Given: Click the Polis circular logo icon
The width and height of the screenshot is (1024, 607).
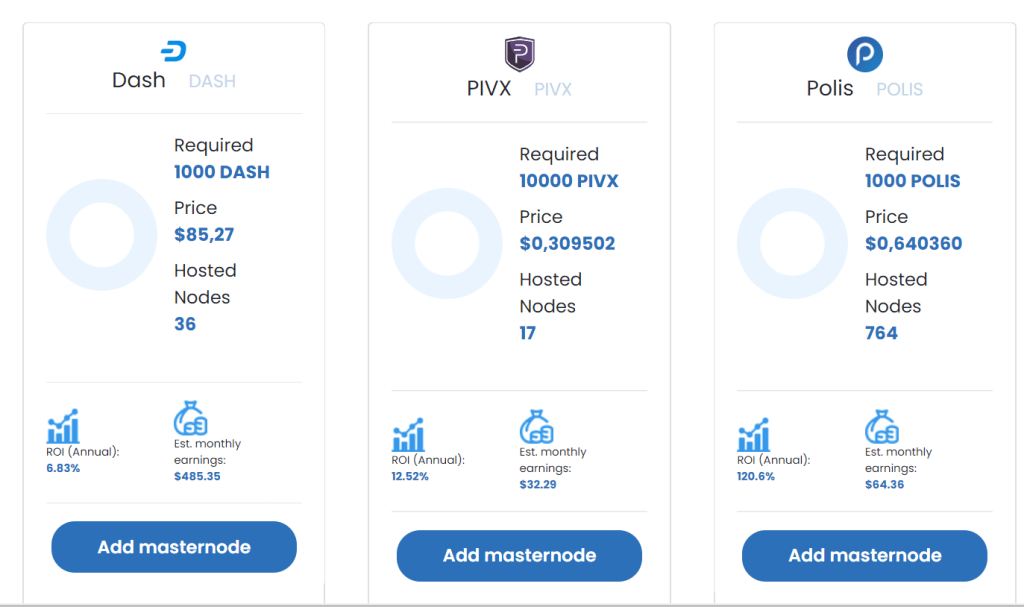Looking at the screenshot, I should (x=865, y=54).
